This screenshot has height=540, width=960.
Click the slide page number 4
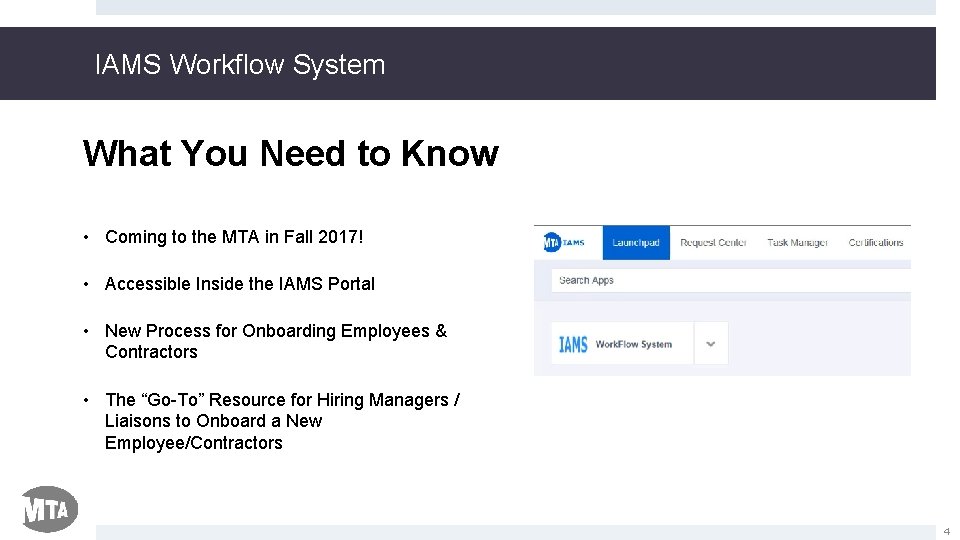947,531
